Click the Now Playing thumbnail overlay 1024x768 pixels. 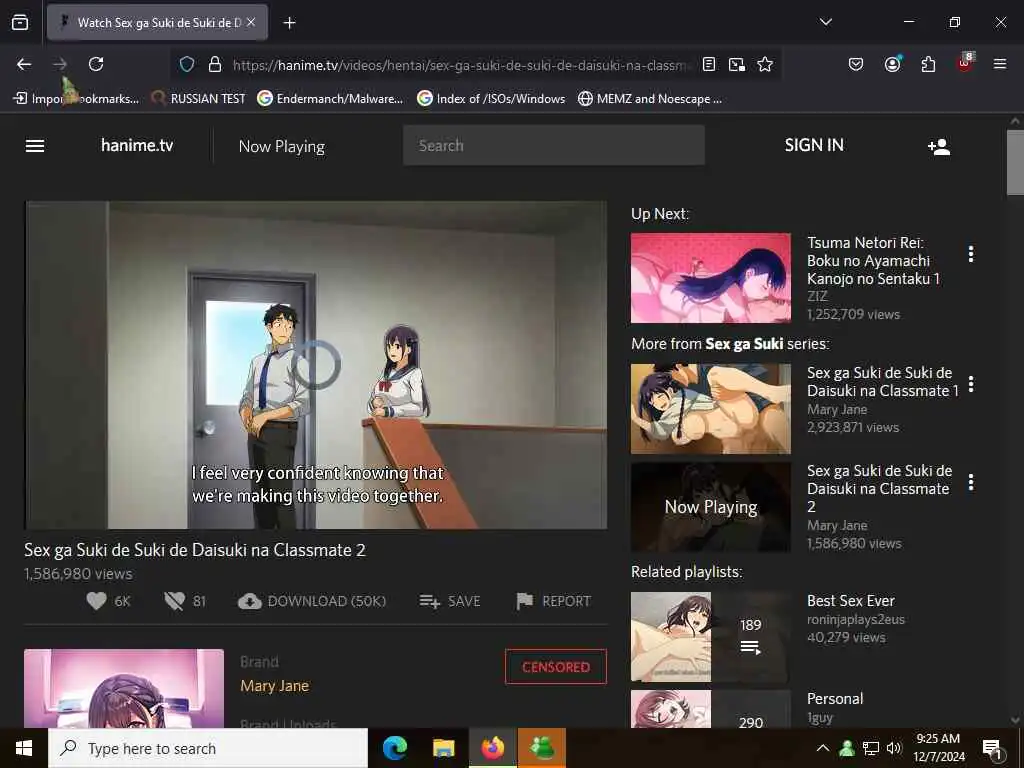point(711,507)
